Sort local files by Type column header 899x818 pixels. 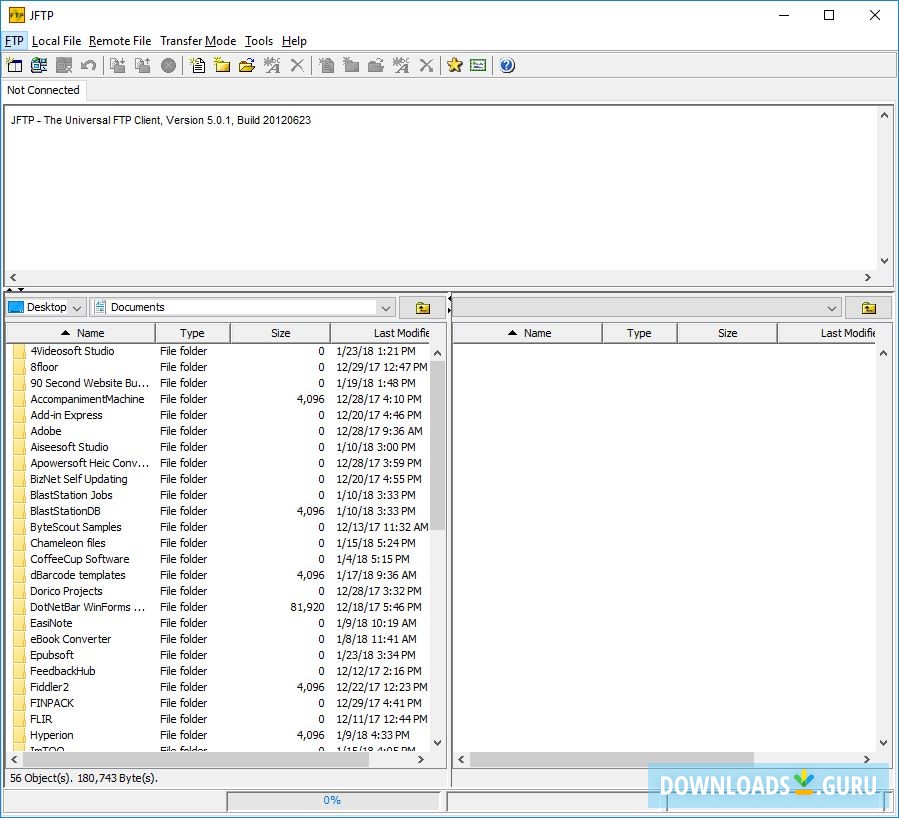192,333
